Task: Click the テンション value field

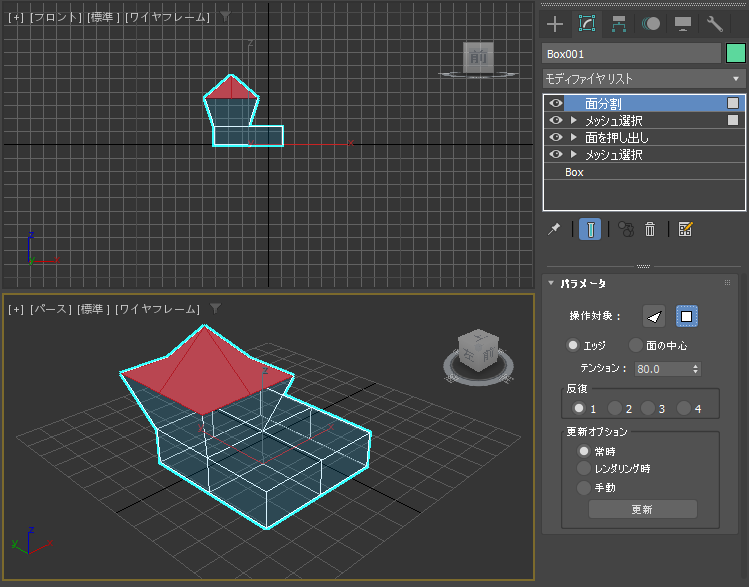Action: (663, 369)
